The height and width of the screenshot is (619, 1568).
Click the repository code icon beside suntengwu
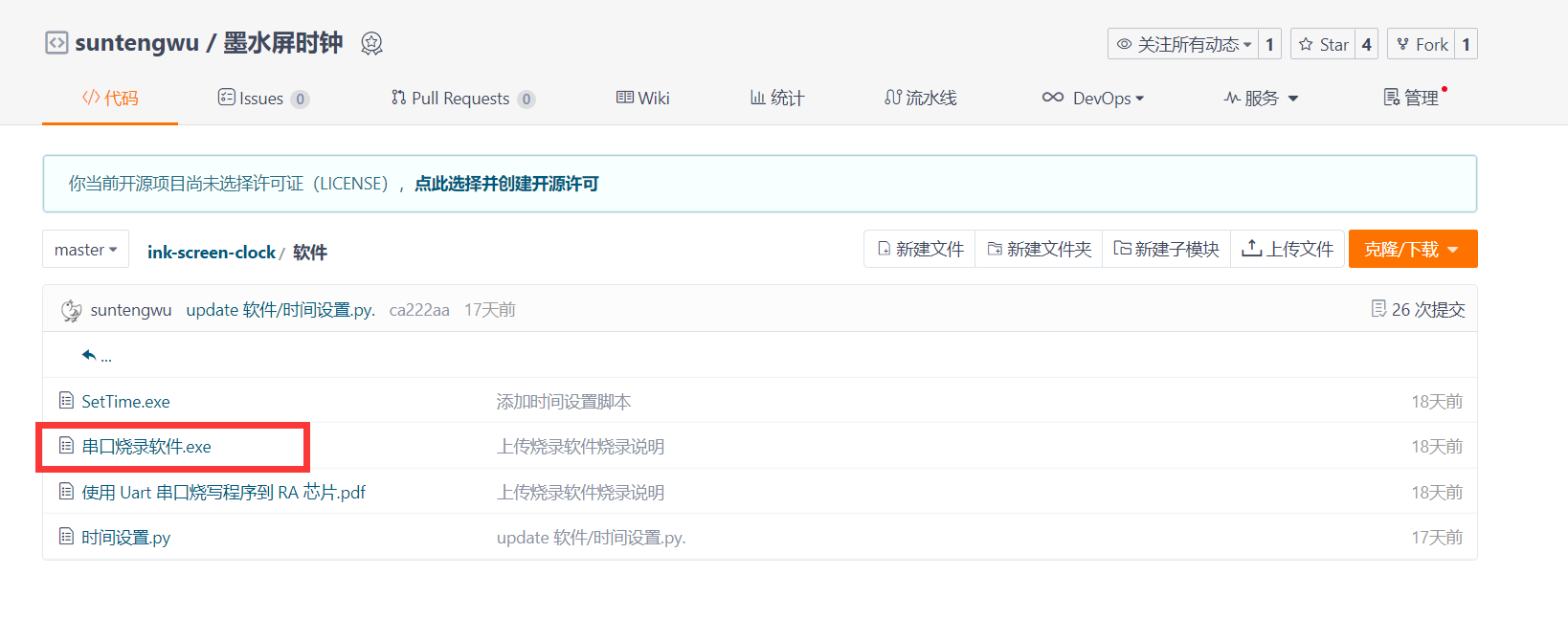click(56, 43)
